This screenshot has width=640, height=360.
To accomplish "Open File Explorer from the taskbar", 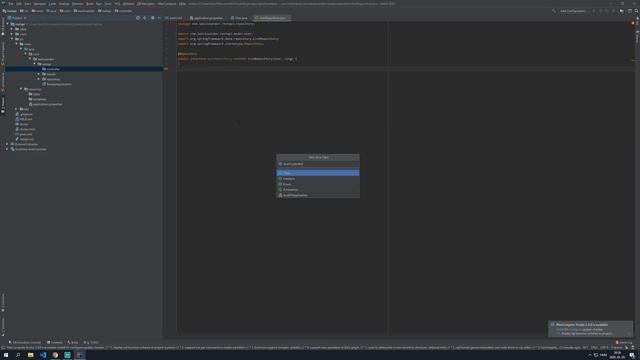I will click(x=31, y=355).
